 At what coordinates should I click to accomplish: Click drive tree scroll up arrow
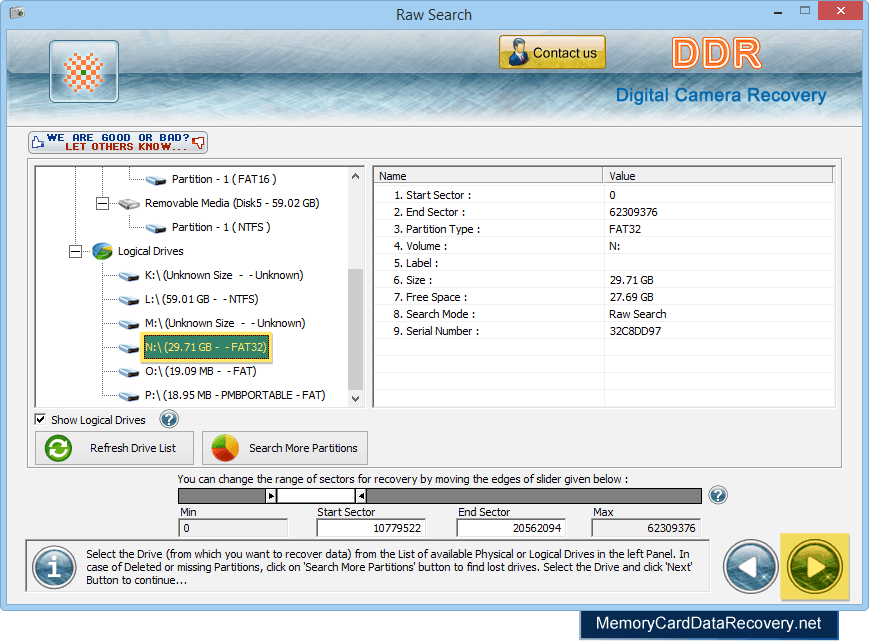click(356, 176)
